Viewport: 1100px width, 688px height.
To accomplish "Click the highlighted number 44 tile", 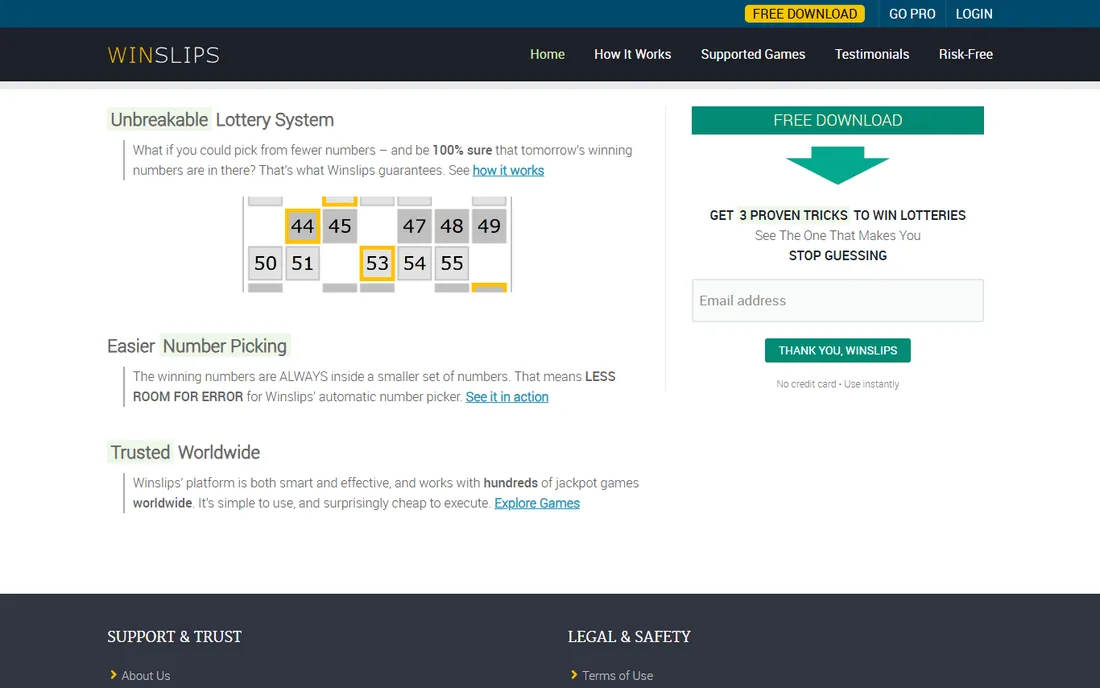I will tap(302, 226).
